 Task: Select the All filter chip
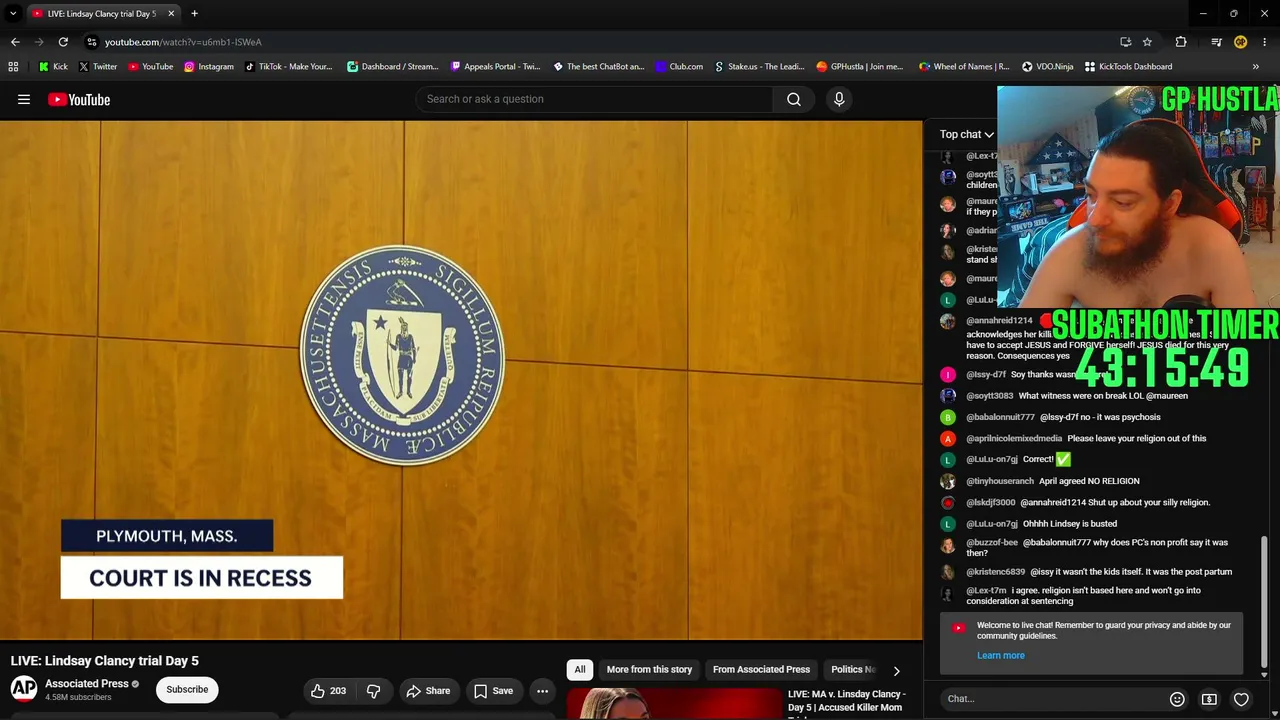click(x=579, y=670)
